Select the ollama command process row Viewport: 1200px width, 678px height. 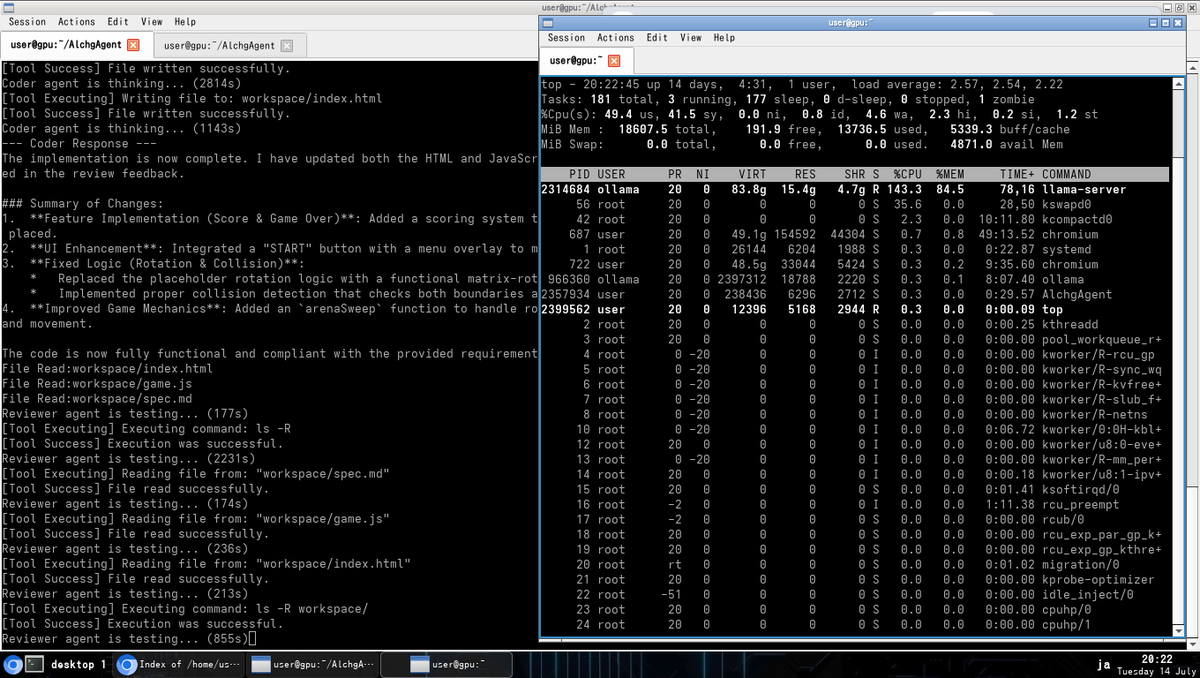pyautogui.click(x=855, y=279)
